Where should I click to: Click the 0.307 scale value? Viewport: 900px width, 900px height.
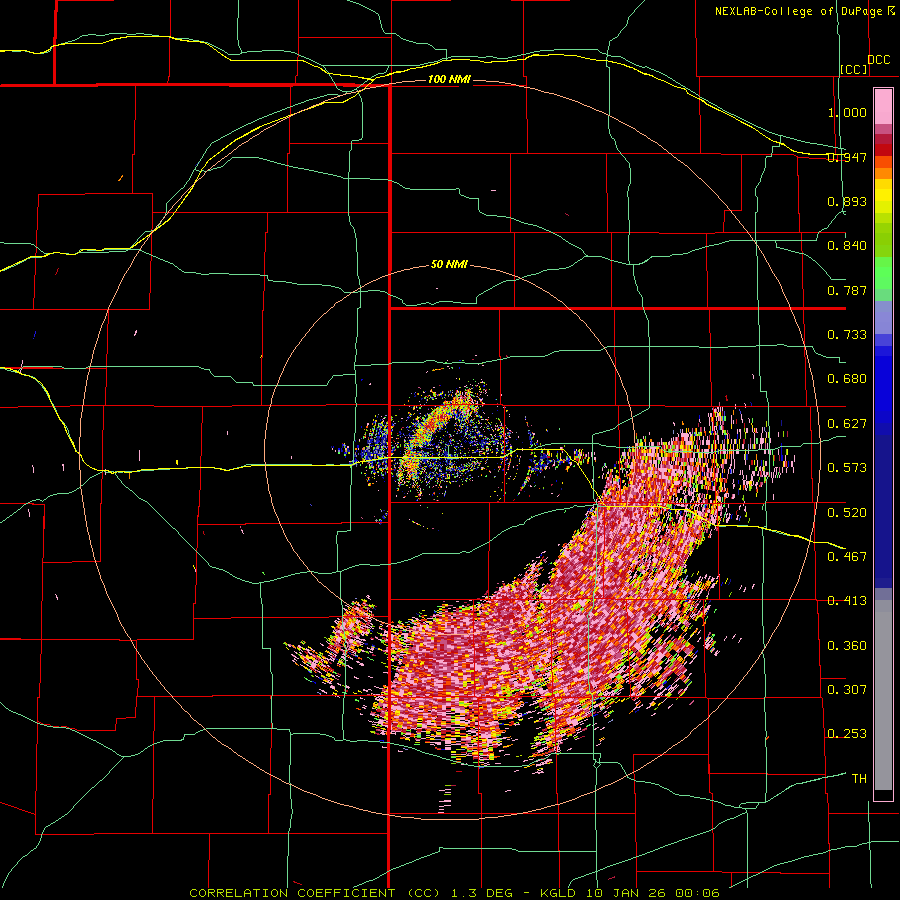click(x=847, y=690)
